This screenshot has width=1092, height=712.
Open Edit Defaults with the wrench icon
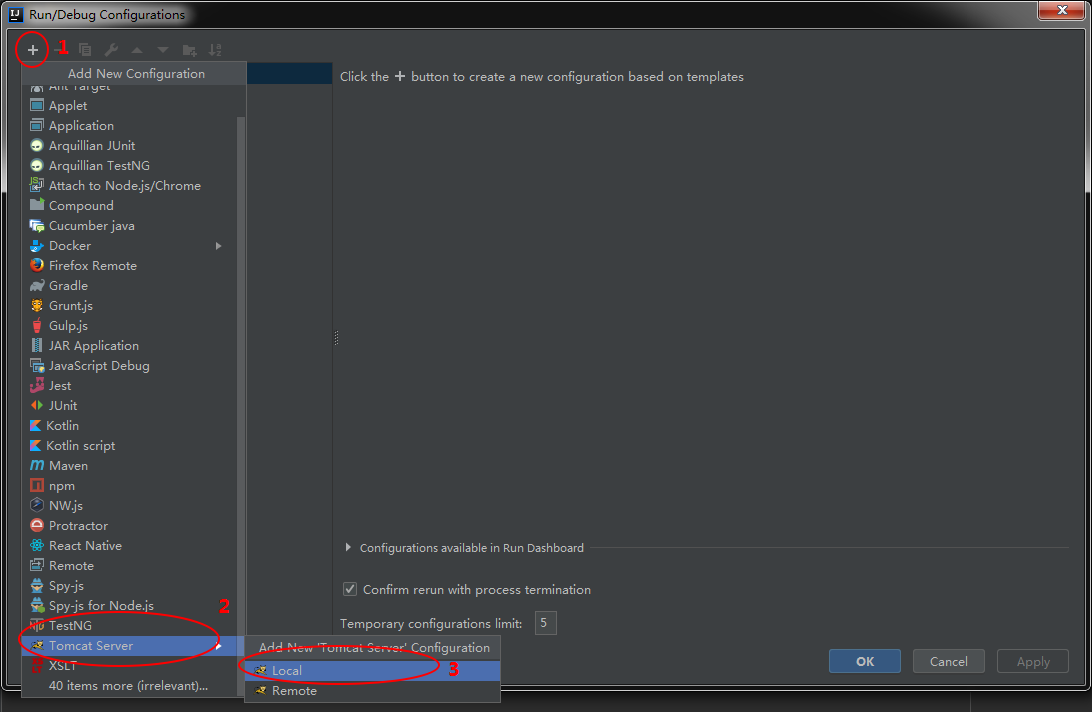(x=111, y=49)
